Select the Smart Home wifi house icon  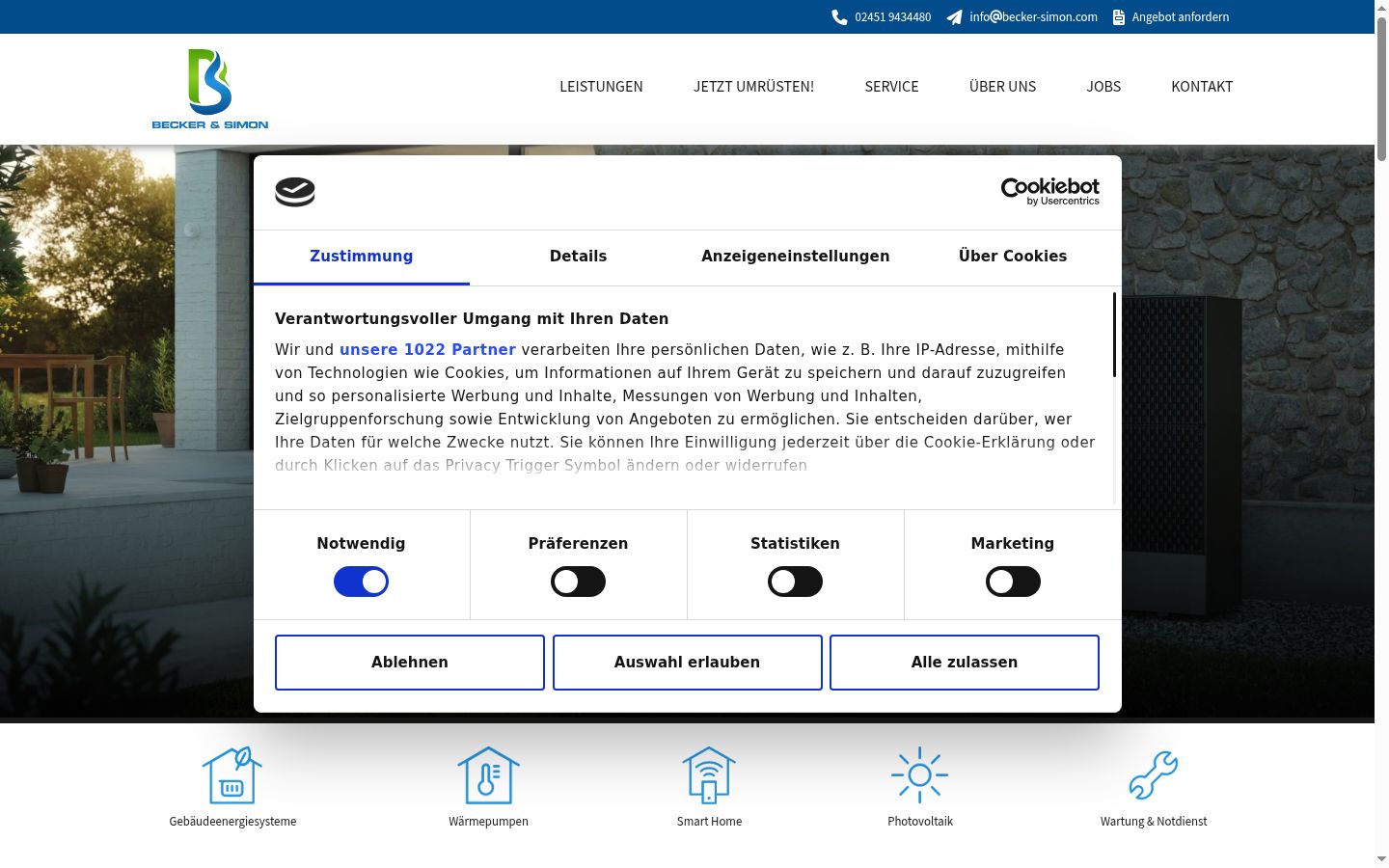(709, 775)
